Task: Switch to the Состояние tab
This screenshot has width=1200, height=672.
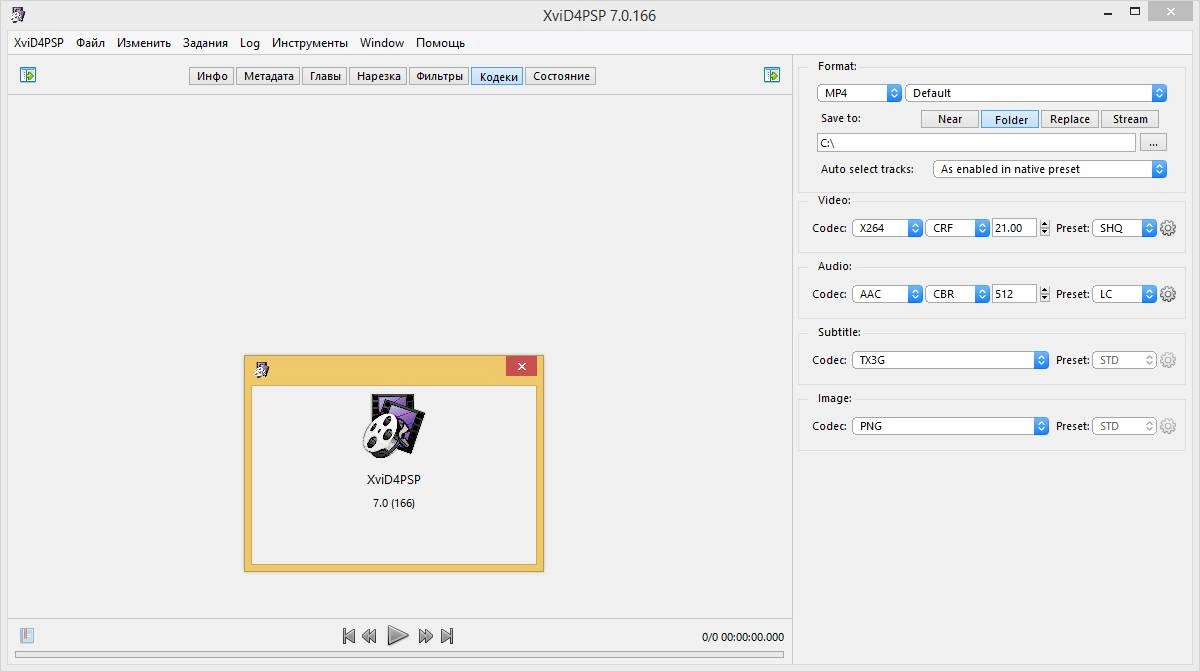Action: [561, 76]
